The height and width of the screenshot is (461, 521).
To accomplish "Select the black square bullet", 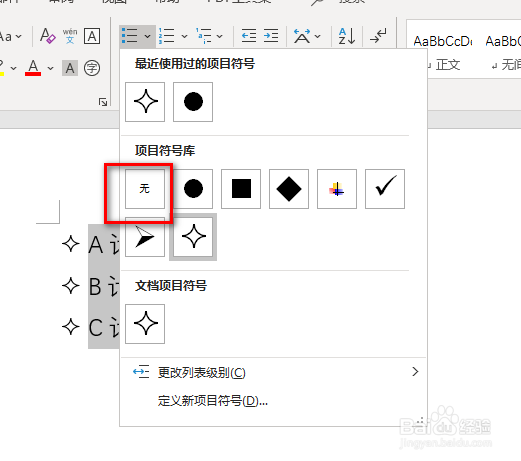I will (x=241, y=189).
